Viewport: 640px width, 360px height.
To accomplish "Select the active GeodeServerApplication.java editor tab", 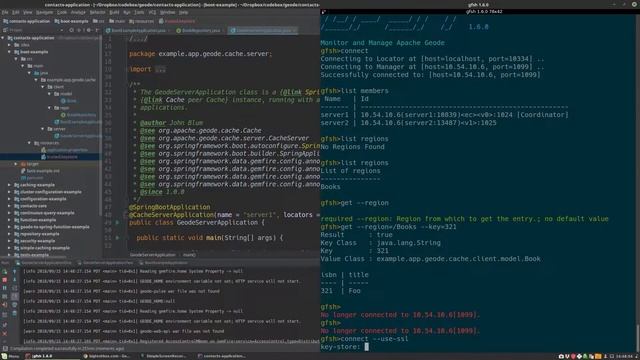I will [x=262, y=30].
